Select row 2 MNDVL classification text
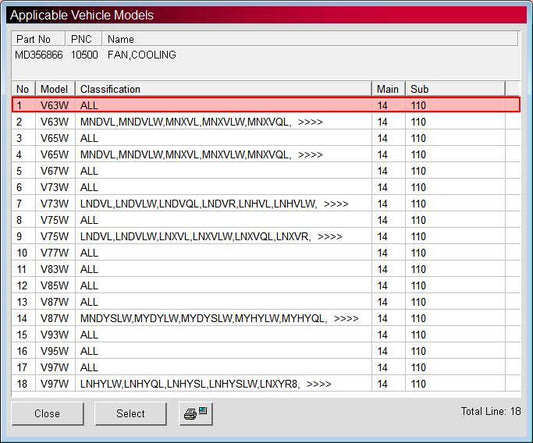Image resolution: width=533 pixels, height=443 pixels. [x=186, y=122]
